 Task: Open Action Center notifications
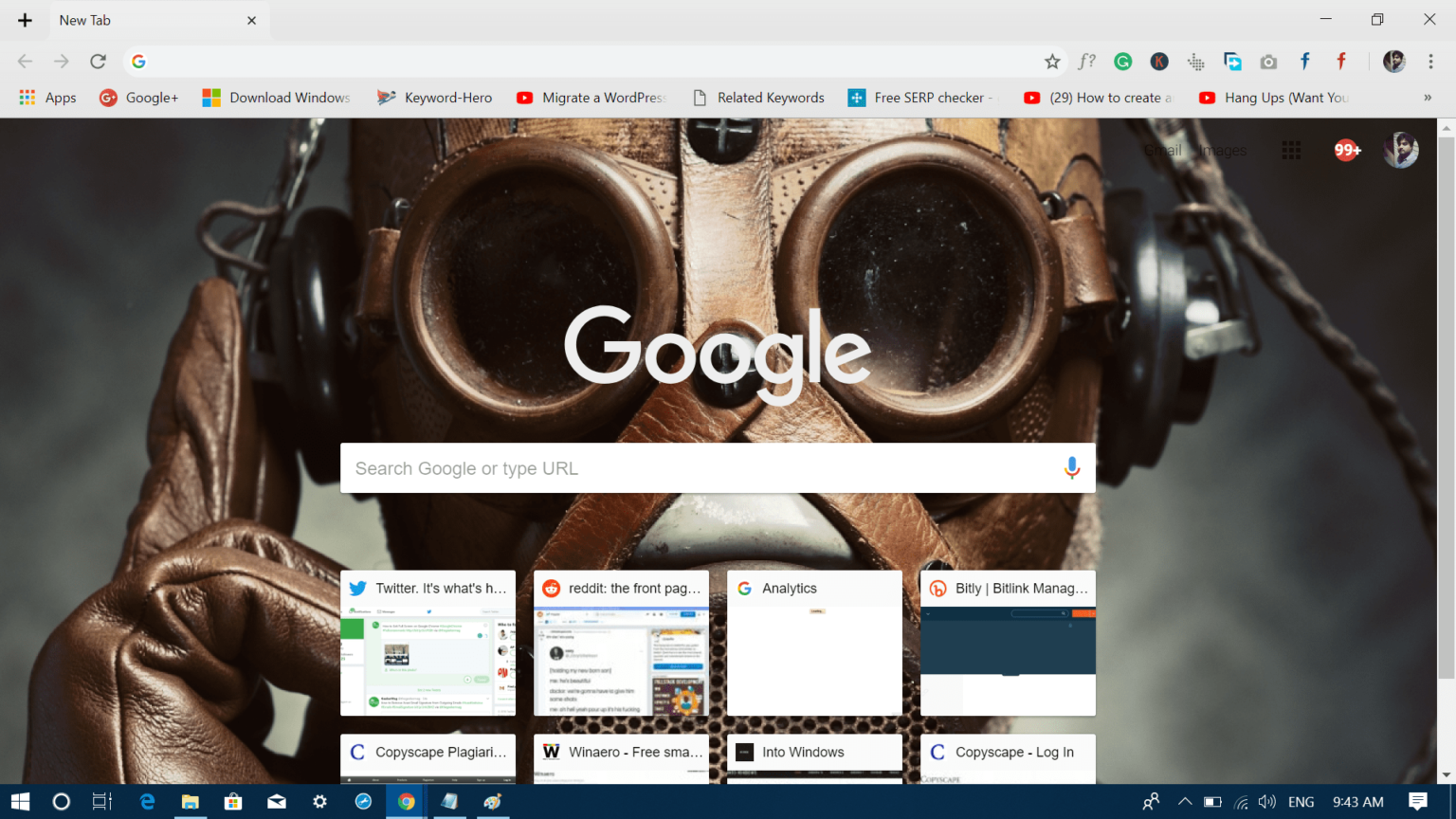(1418, 802)
